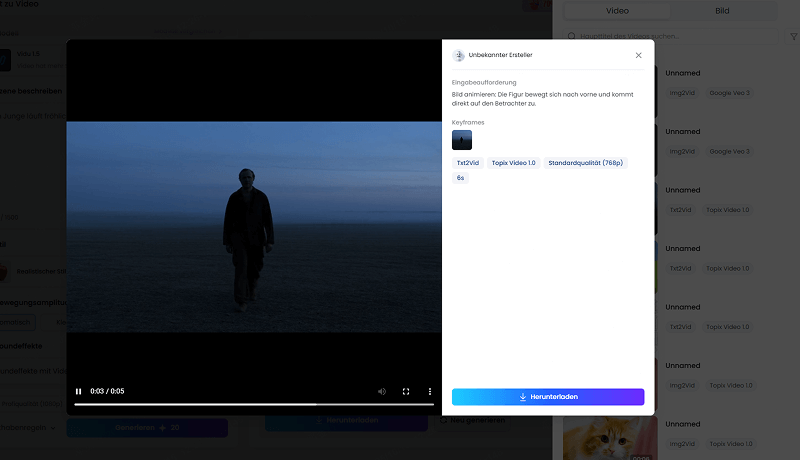Select the Standardqualität (768p) tag
Viewport: 800px width, 460px height.
[585, 162]
